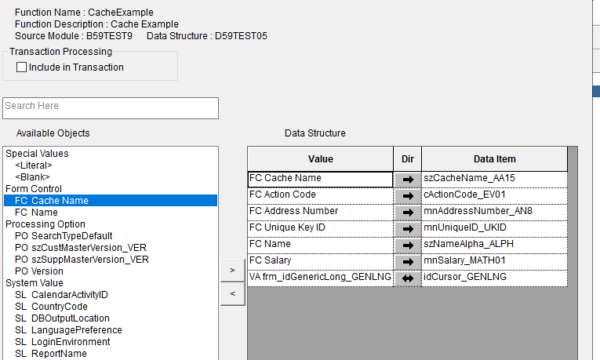Select idCursor_GENLNG data item cell
Viewport: 600px width, 360px height.
[x=495, y=278]
